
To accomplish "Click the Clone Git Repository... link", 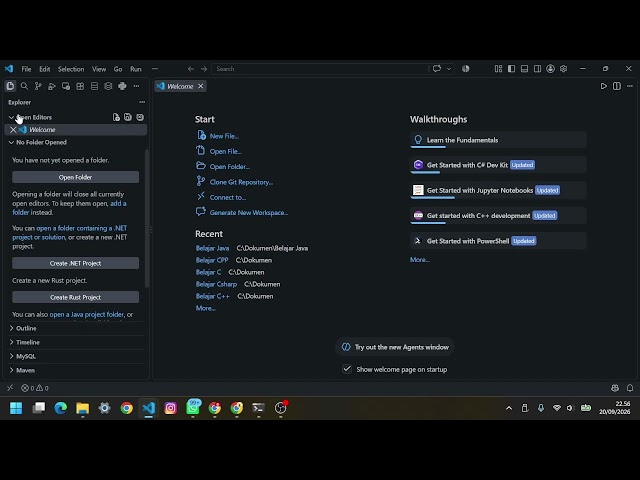I will coord(241,182).
